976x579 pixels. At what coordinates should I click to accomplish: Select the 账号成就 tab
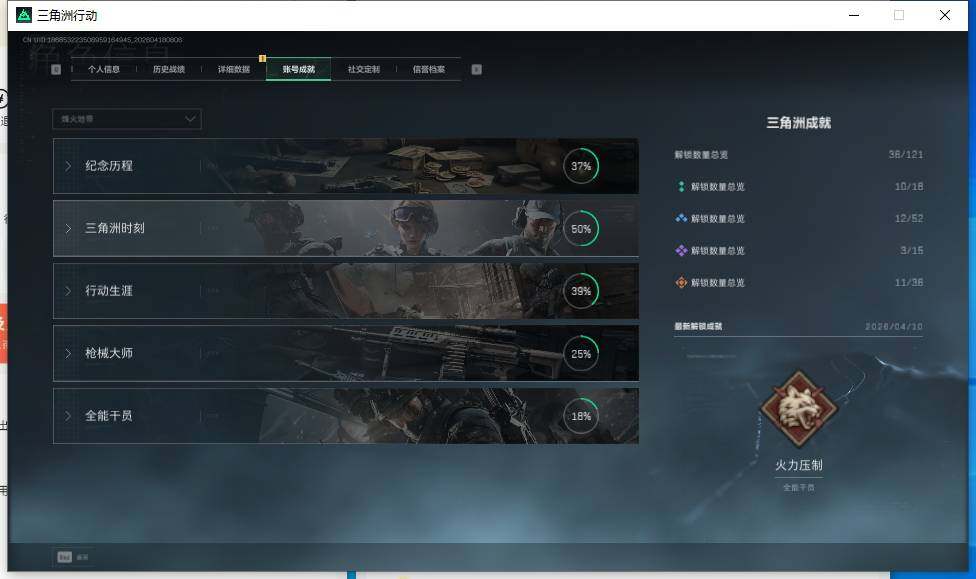[x=299, y=69]
